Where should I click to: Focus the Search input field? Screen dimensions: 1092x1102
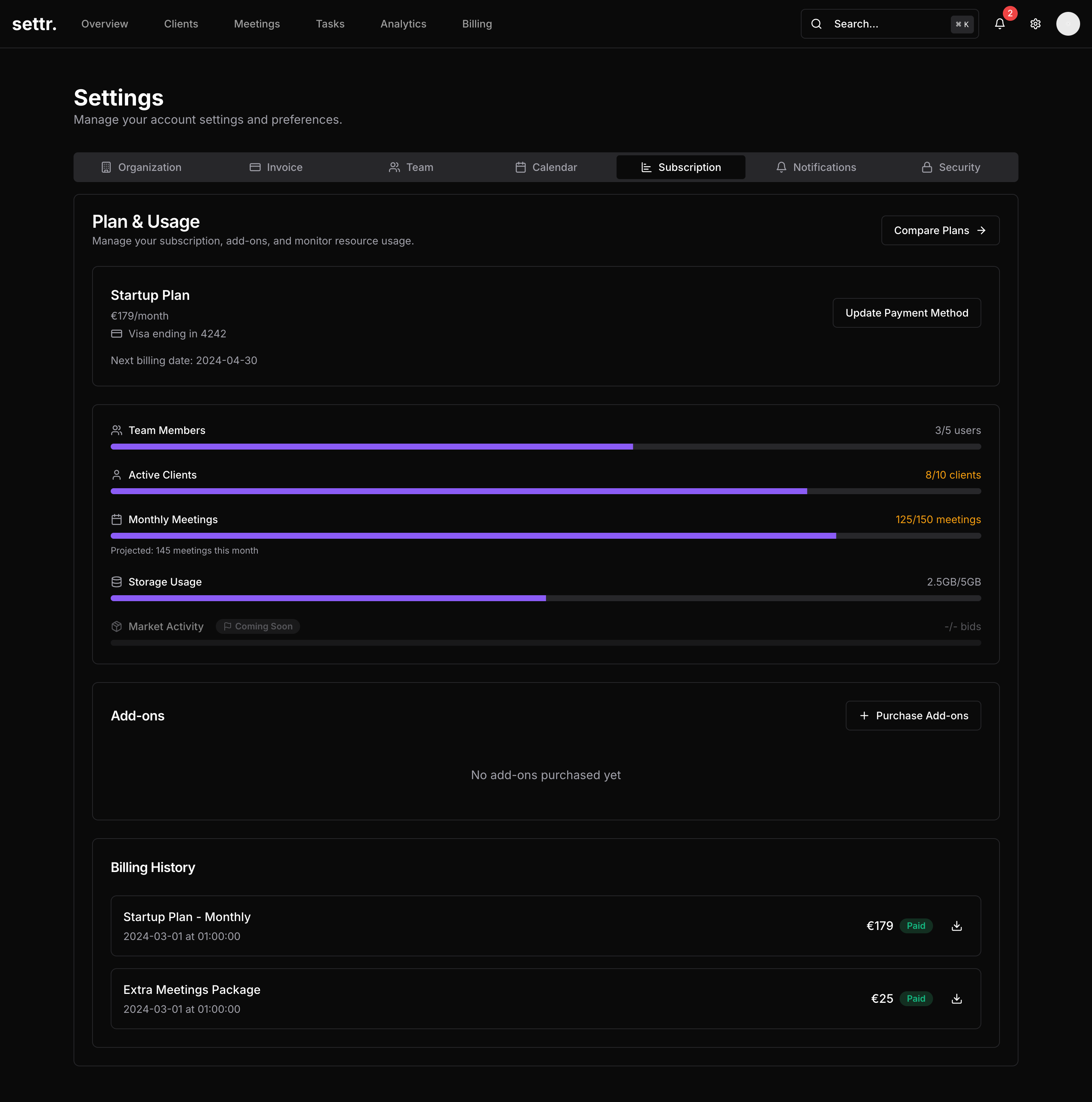[x=889, y=24]
